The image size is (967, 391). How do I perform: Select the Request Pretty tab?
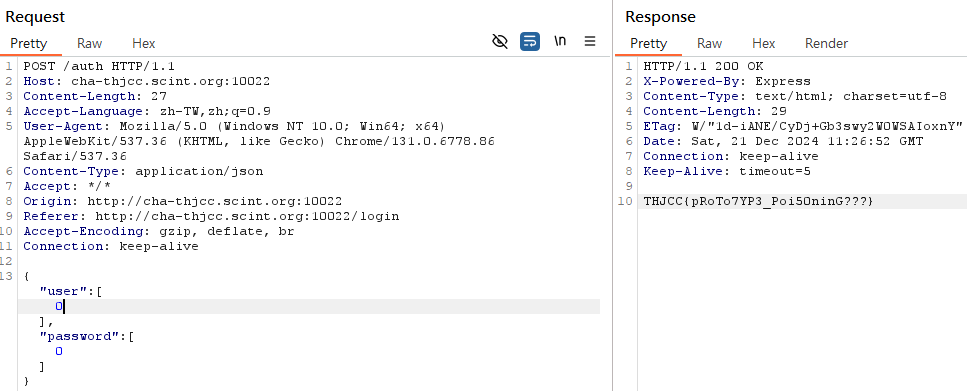coord(28,44)
